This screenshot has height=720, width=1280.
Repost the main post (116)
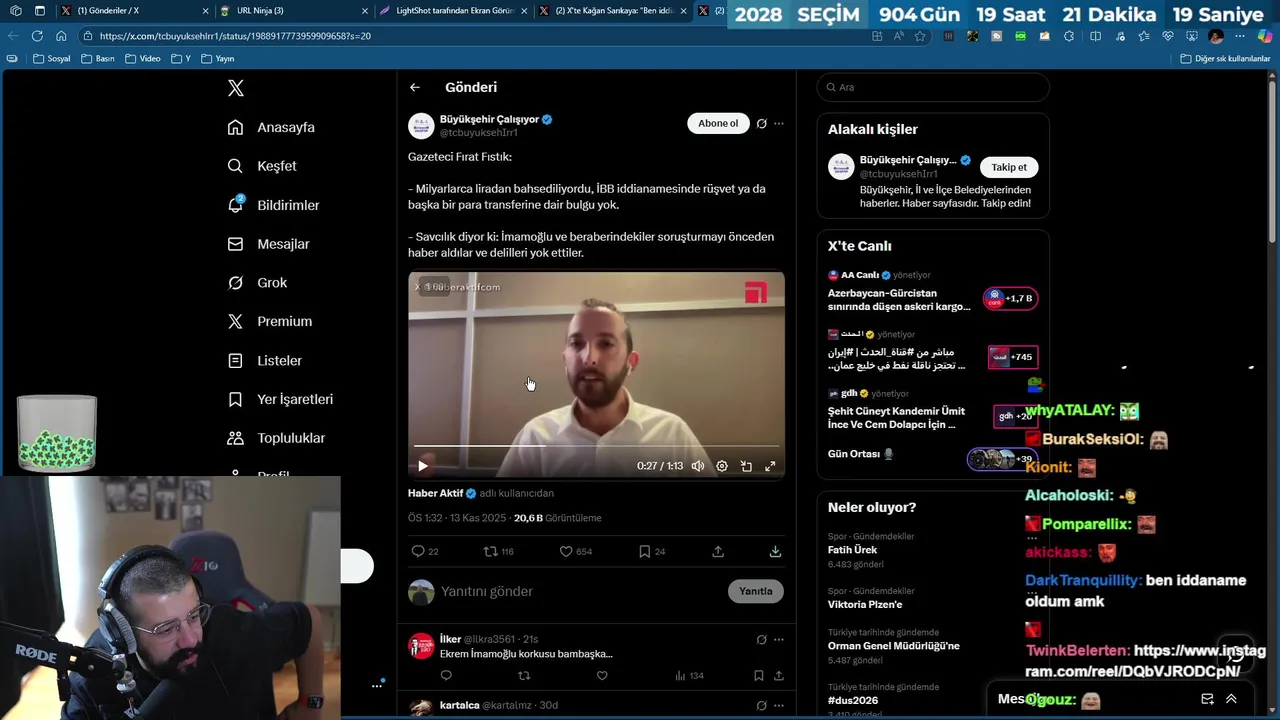pos(498,551)
